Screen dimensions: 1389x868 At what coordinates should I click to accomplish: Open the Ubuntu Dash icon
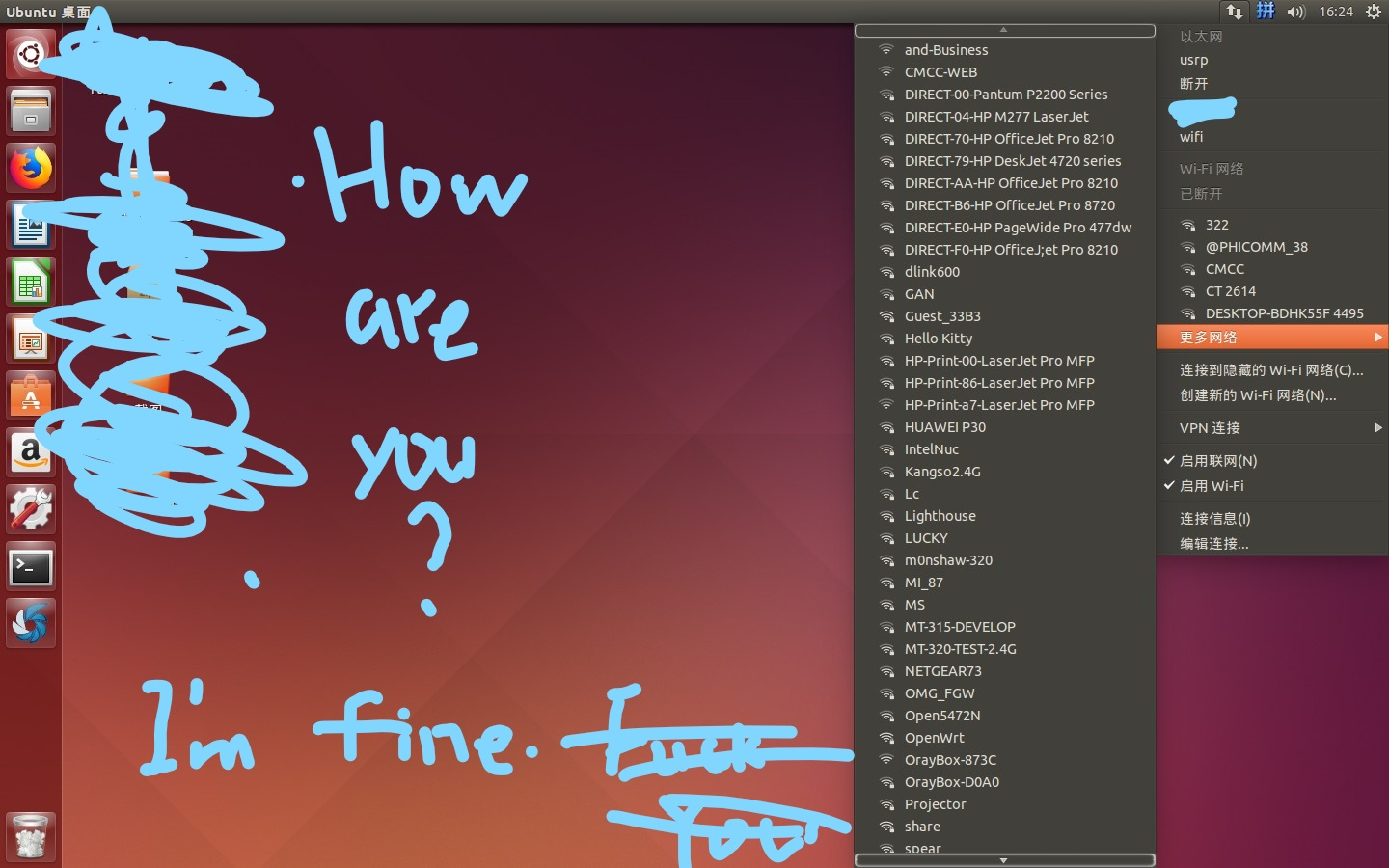click(30, 54)
